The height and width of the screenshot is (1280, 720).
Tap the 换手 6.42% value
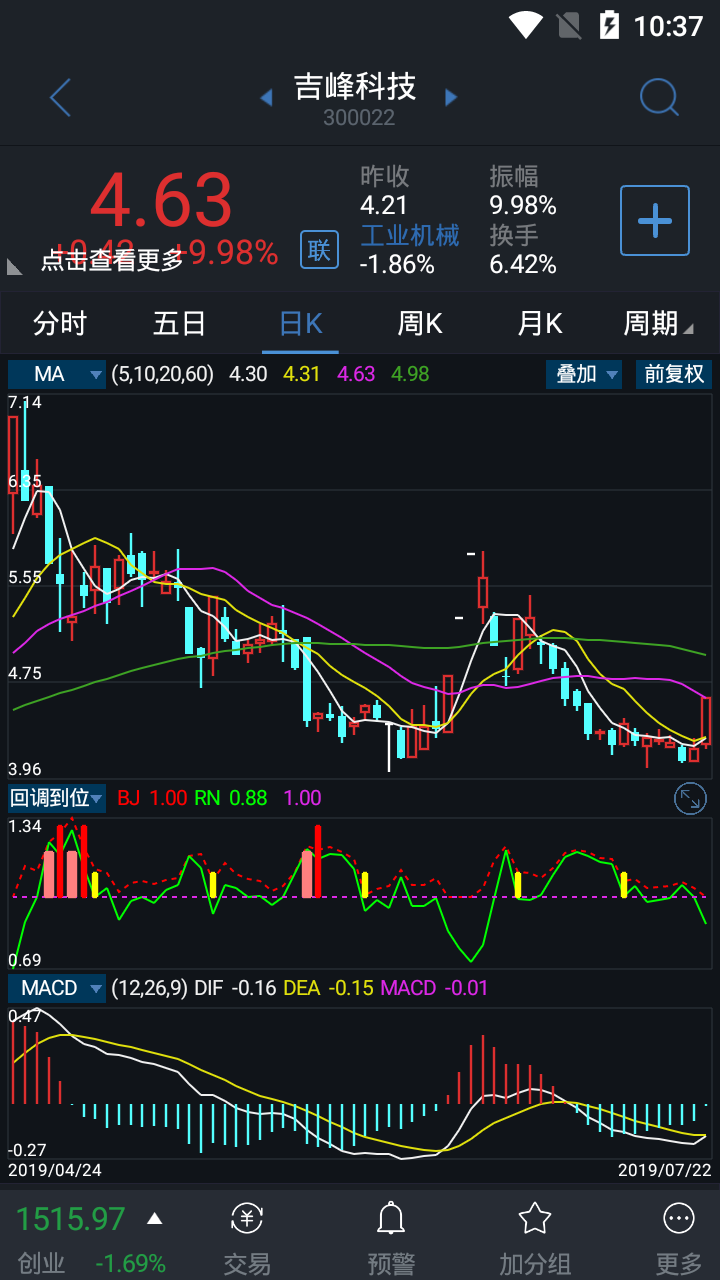pos(523,264)
